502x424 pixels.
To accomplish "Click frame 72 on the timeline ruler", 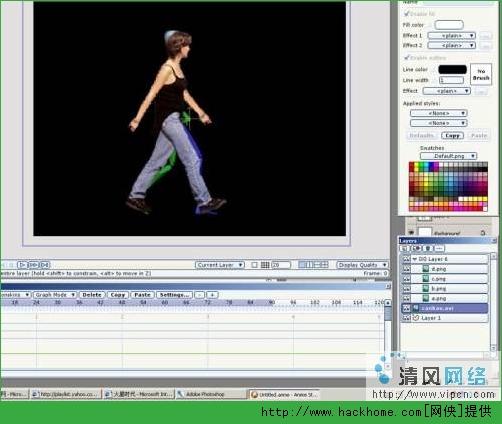I will point(208,303).
